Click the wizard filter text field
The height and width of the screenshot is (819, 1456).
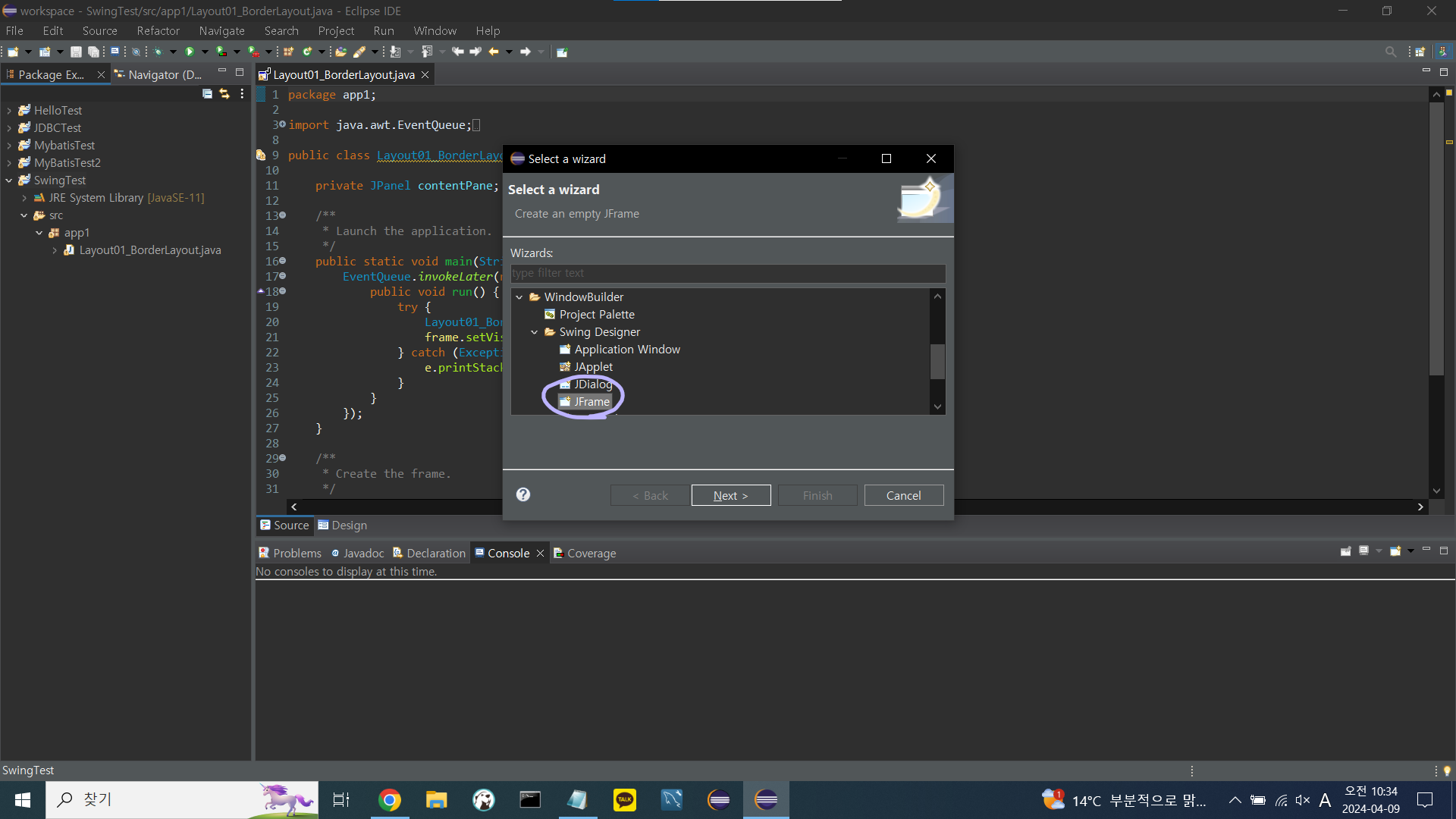click(728, 273)
